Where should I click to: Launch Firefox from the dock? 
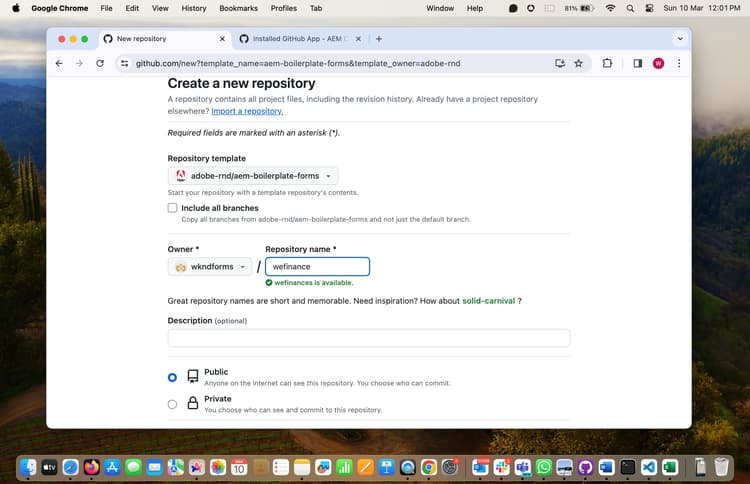(x=91, y=467)
